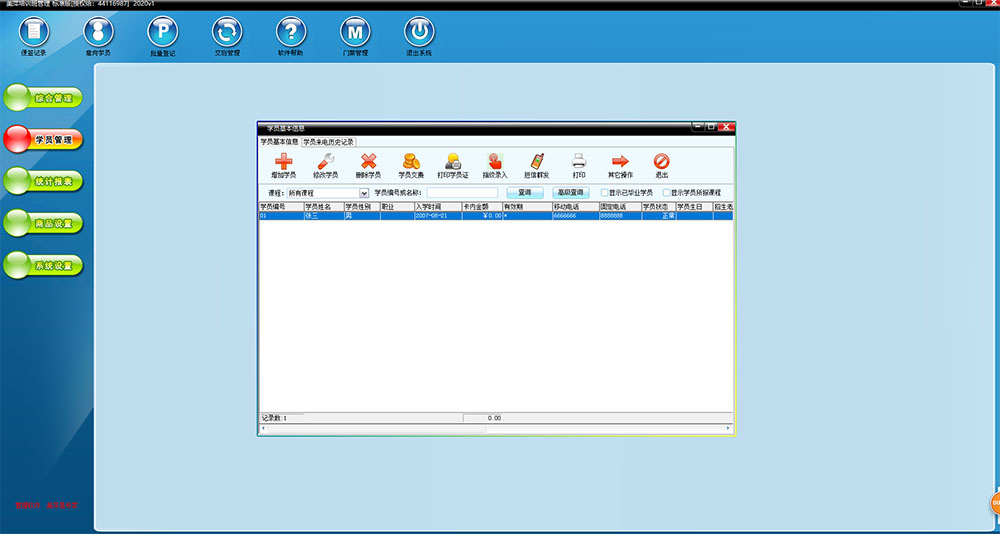Viewport: 1000px width, 534px height.
Task: Click the 修改学员 wrench icon
Action: pos(325,162)
